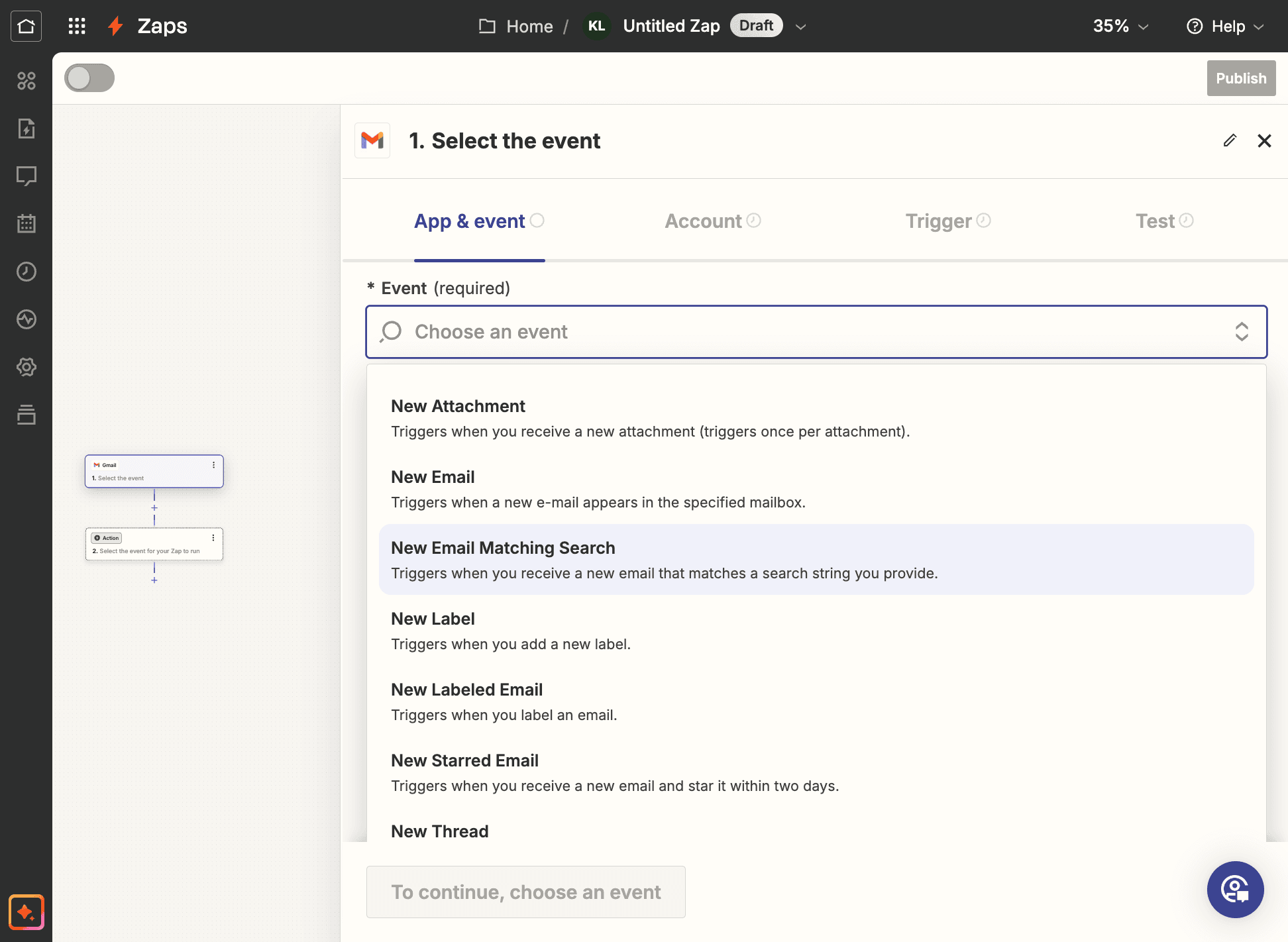Switch to the Account tab
This screenshot has height=942, width=1288.
click(x=713, y=221)
